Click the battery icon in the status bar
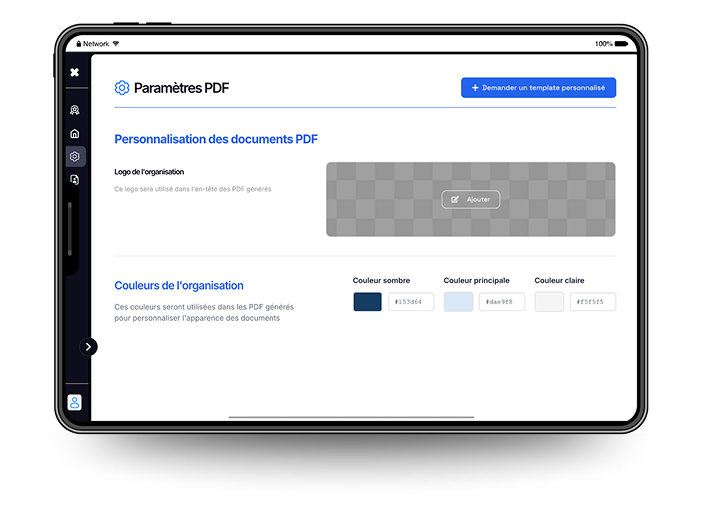 621,43
